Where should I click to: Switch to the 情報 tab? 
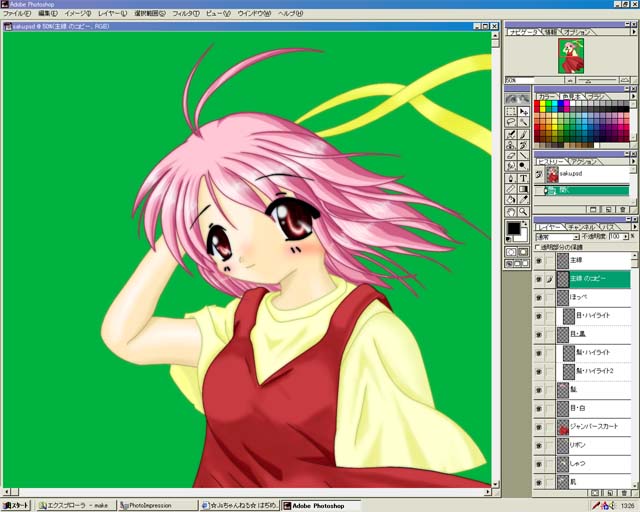point(551,32)
